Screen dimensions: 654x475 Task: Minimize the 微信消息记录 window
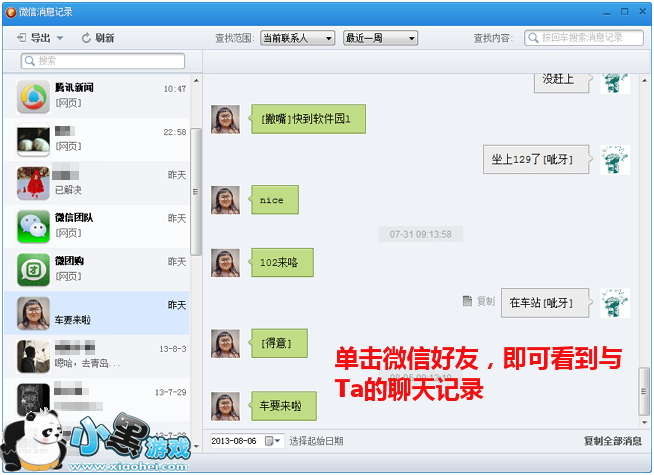pos(606,12)
